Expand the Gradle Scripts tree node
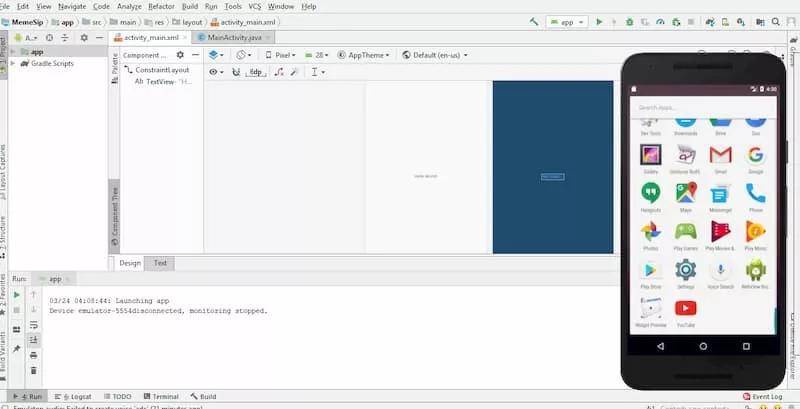Screen dimensions: 800x409 click(12, 64)
